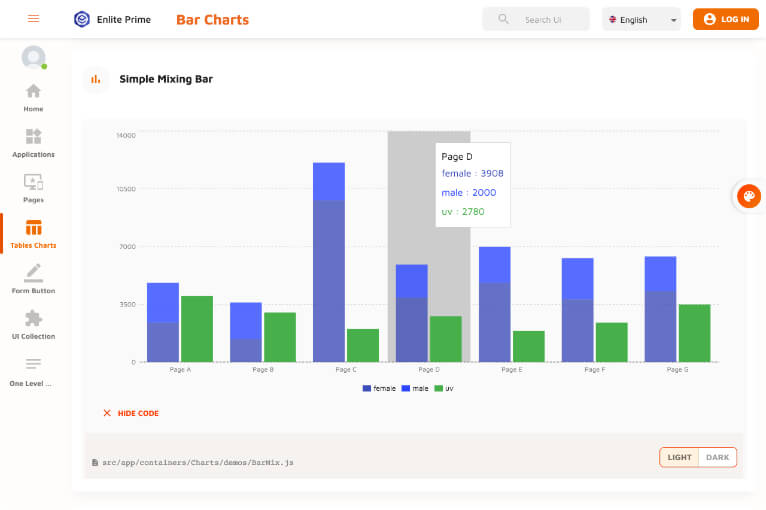Toggle female series in chart legend
The height and width of the screenshot is (510, 766).
tap(379, 388)
